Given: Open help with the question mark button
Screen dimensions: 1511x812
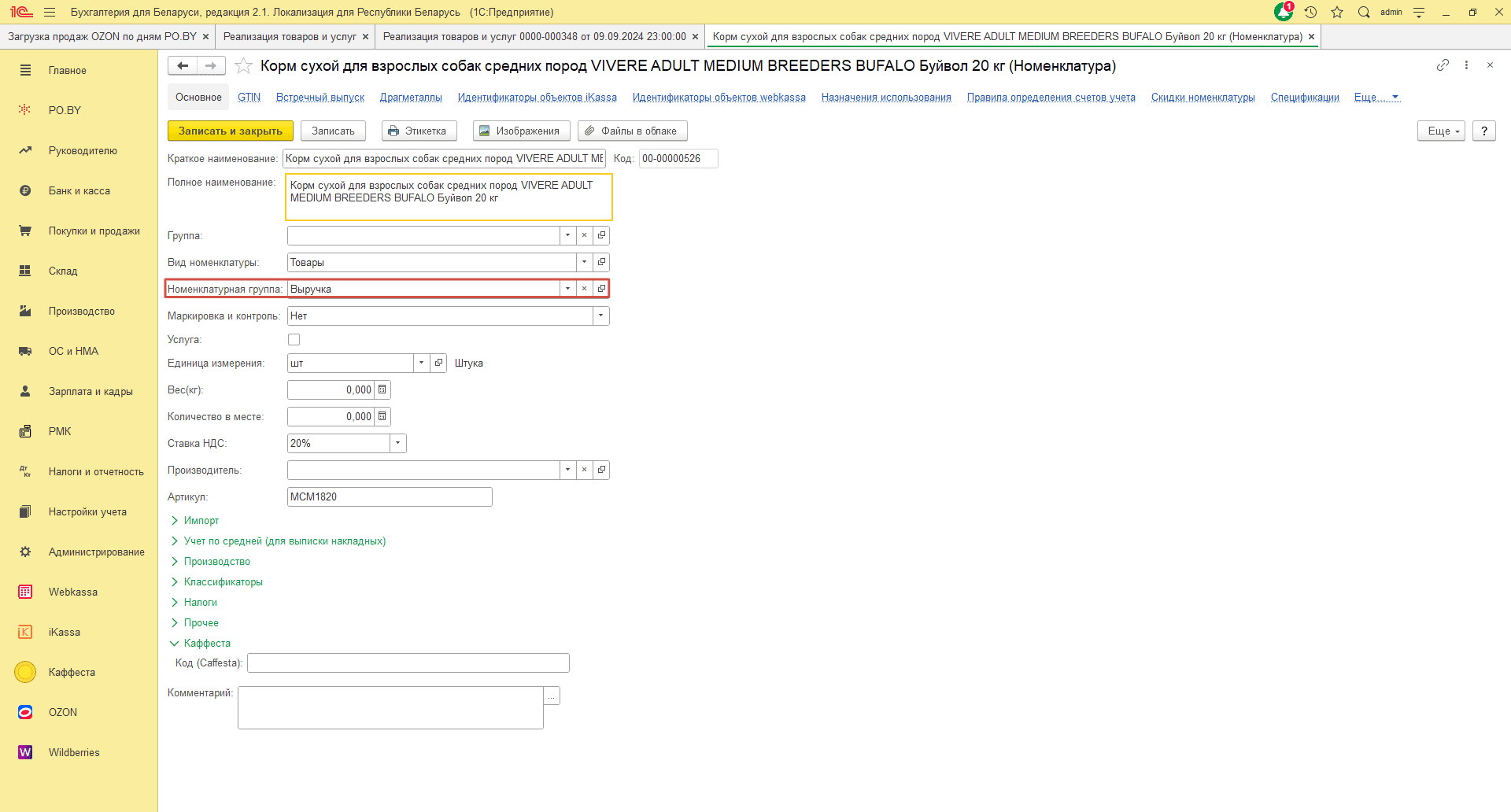Looking at the screenshot, I should (x=1484, y=131).
